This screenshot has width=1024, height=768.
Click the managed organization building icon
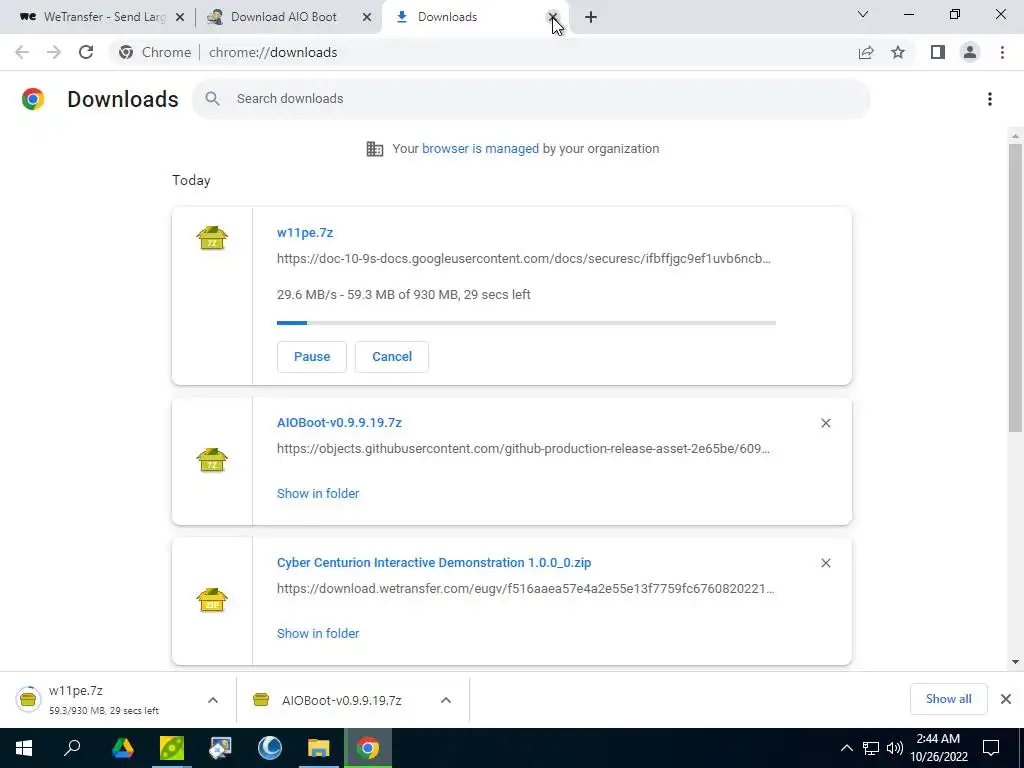click(x=375, y=149)
